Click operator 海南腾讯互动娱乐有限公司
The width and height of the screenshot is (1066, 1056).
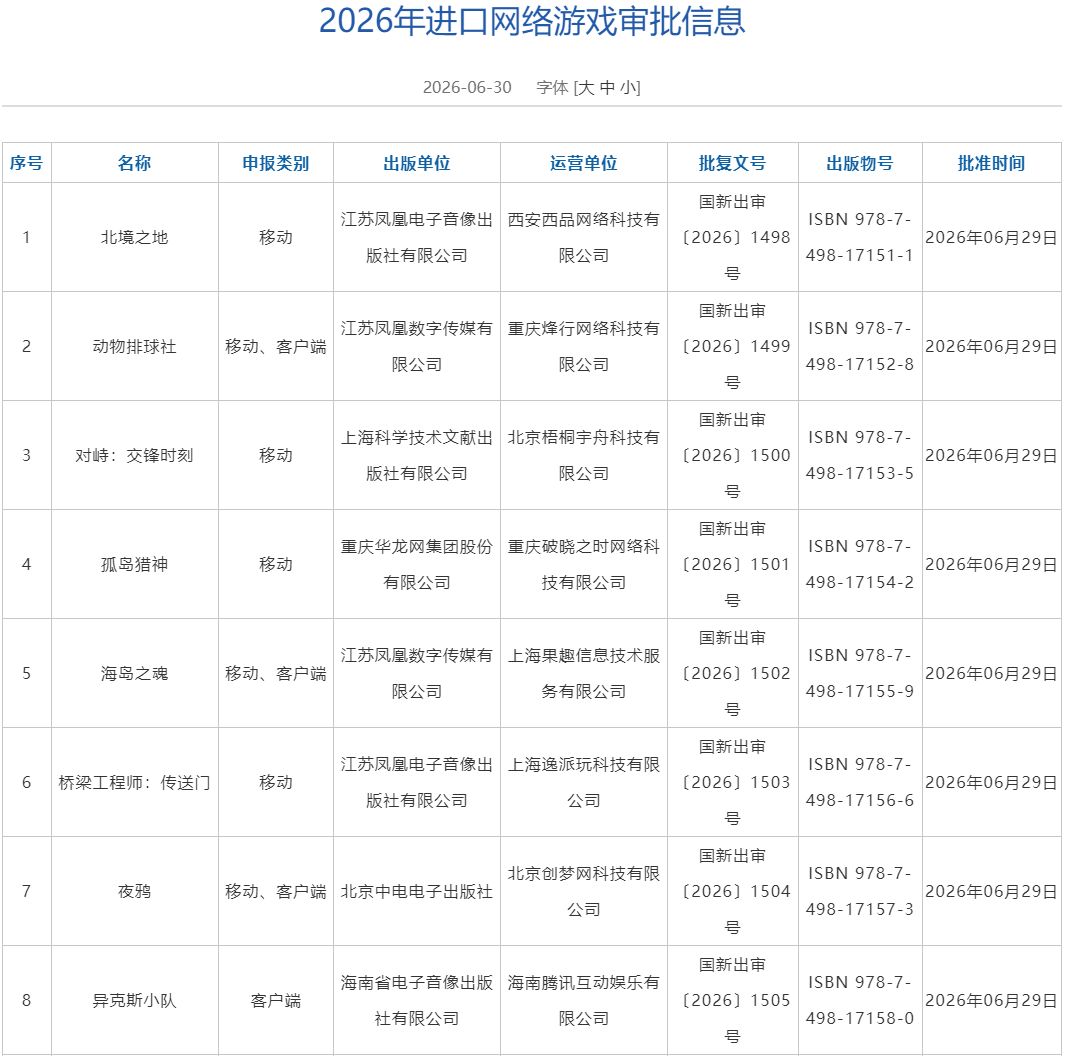point(584,1001)
